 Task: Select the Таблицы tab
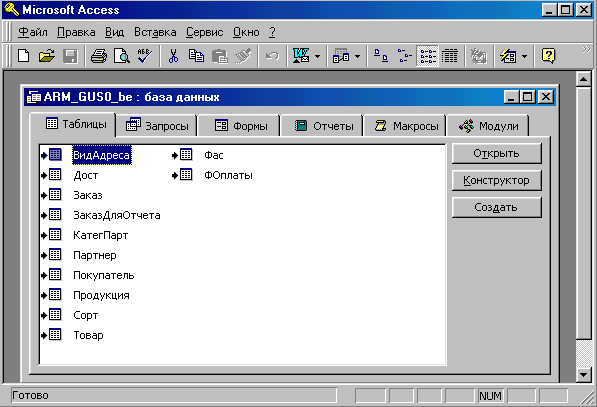pos(73,124)
